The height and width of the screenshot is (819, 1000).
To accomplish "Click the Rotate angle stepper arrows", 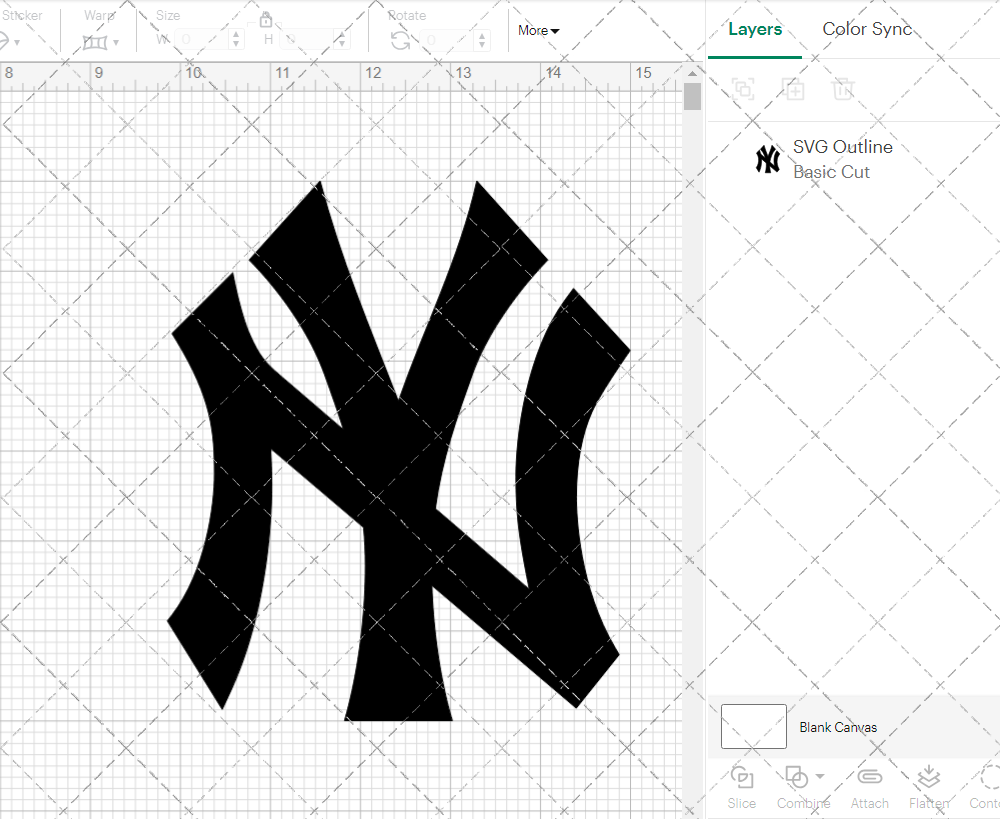I will tap(482, 40).
